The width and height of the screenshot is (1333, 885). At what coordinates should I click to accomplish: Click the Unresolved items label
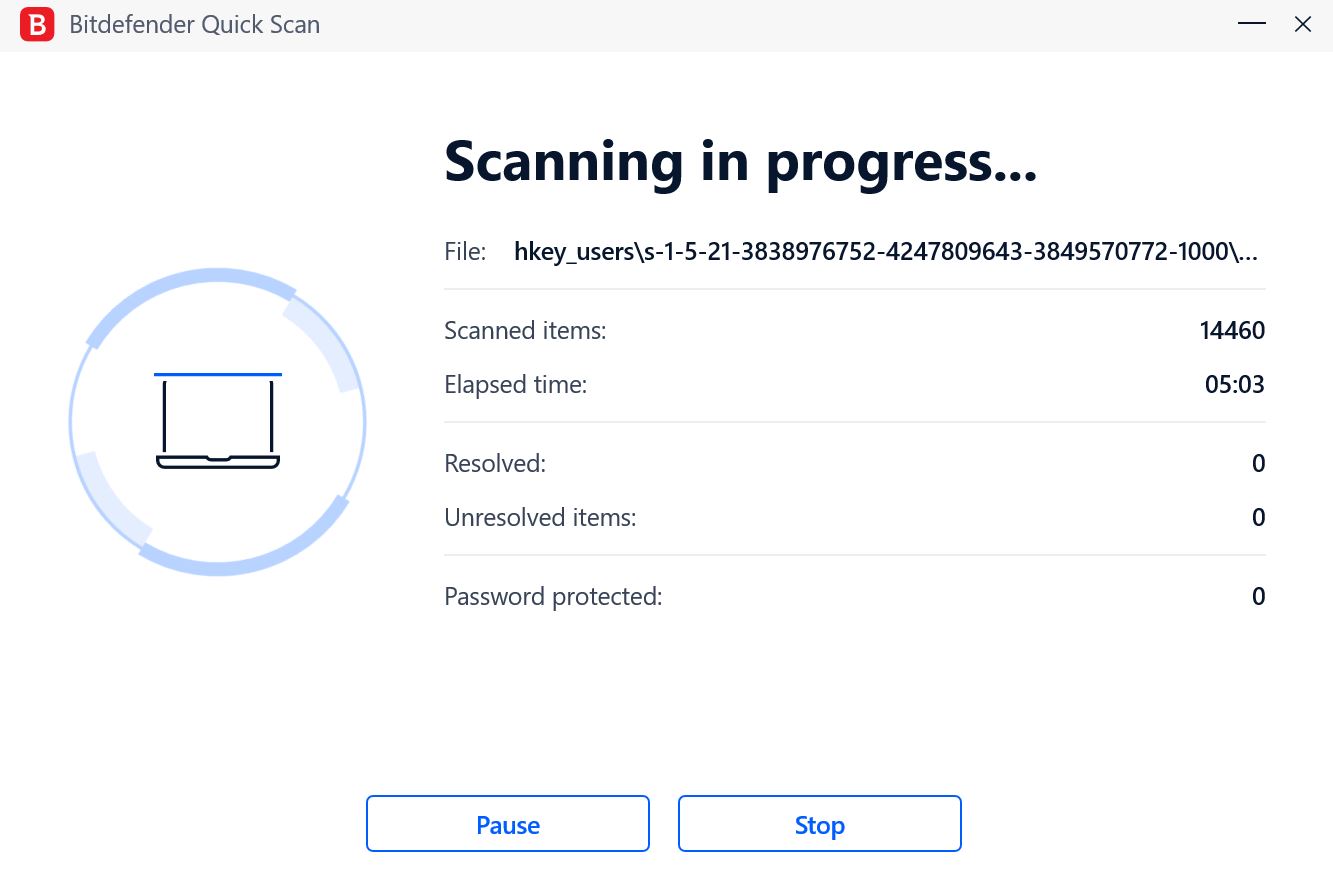click(x=540, y=517)
